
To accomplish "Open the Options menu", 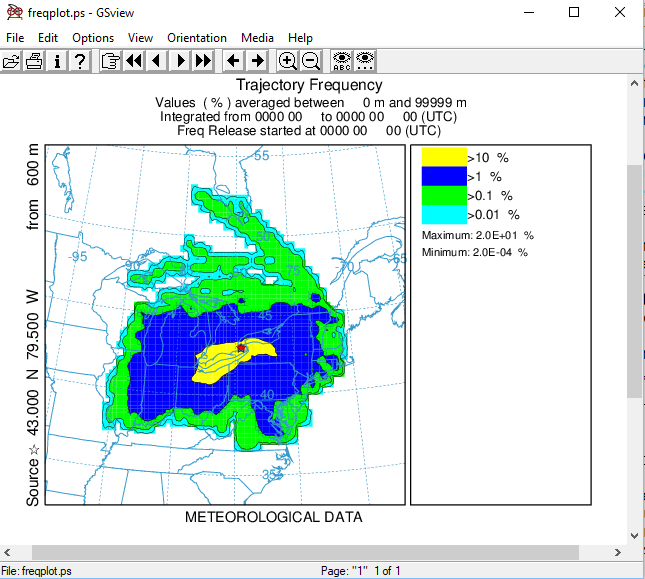I will pos(93,38).
